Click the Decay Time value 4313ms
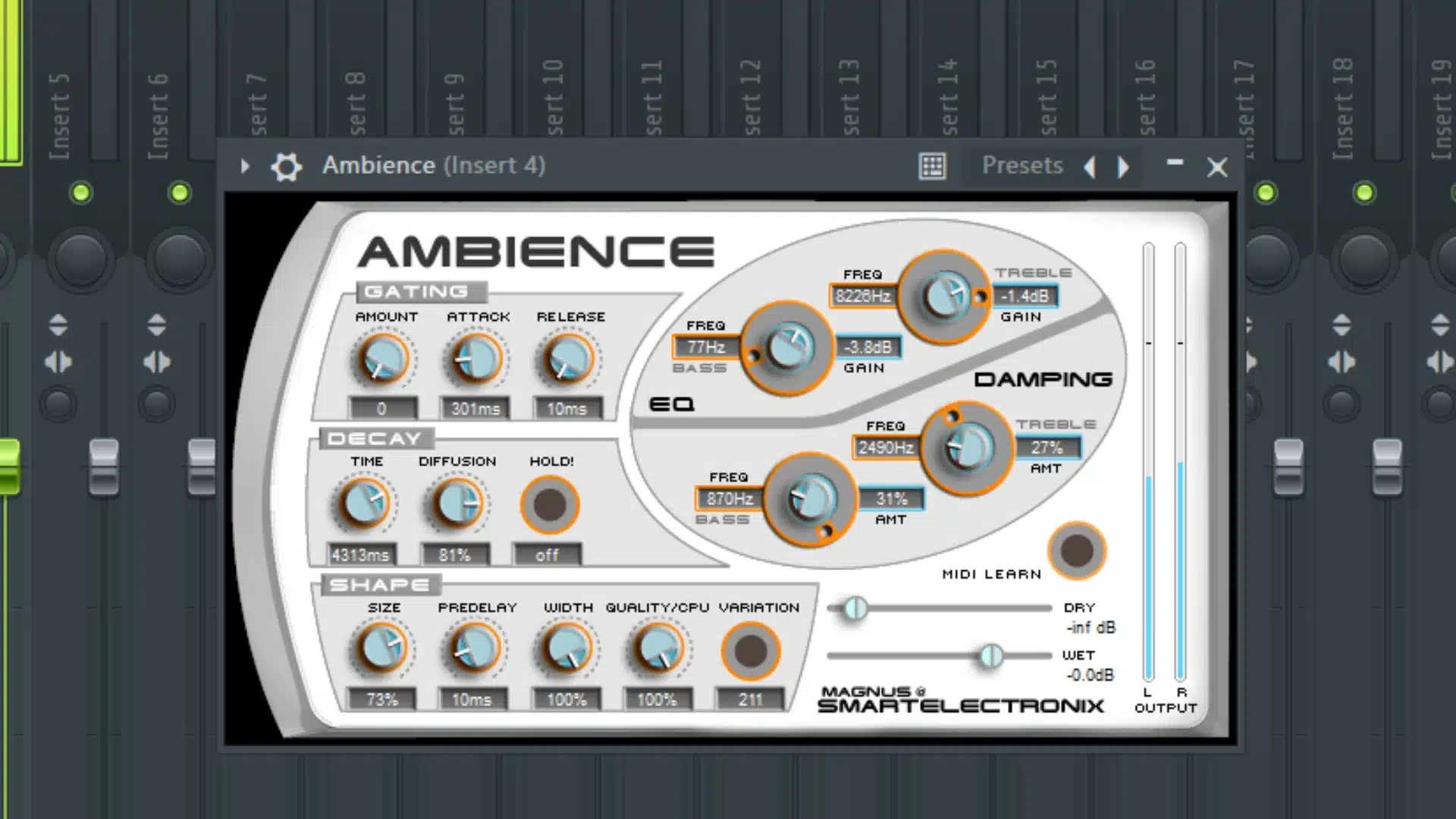 (360, 554)
